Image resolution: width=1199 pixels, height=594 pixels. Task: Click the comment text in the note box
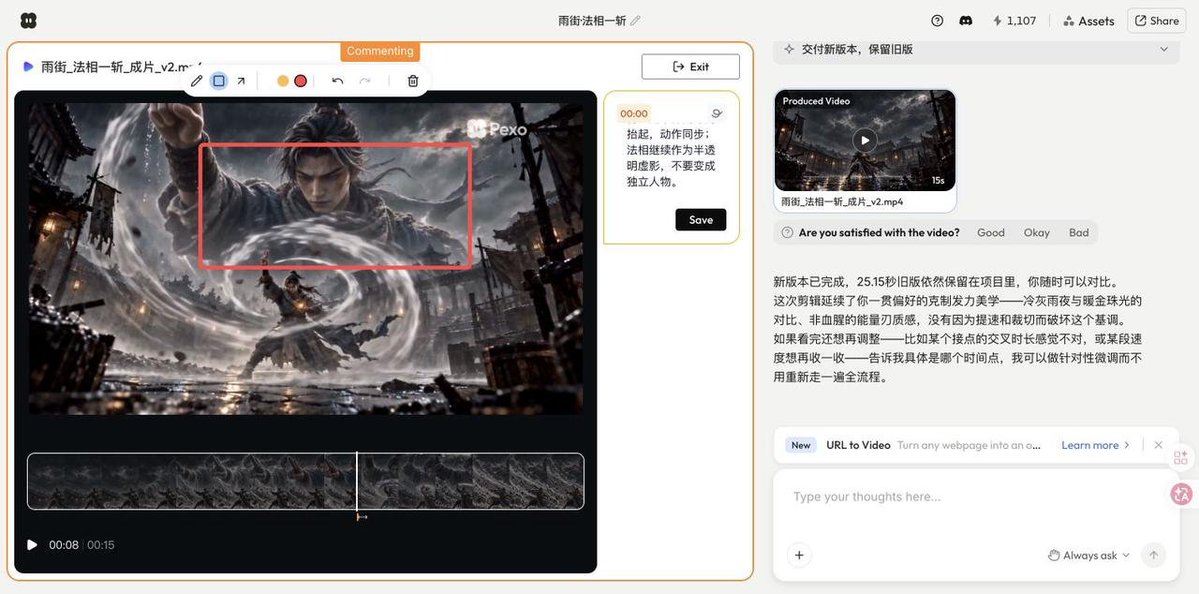pos(671,158)
